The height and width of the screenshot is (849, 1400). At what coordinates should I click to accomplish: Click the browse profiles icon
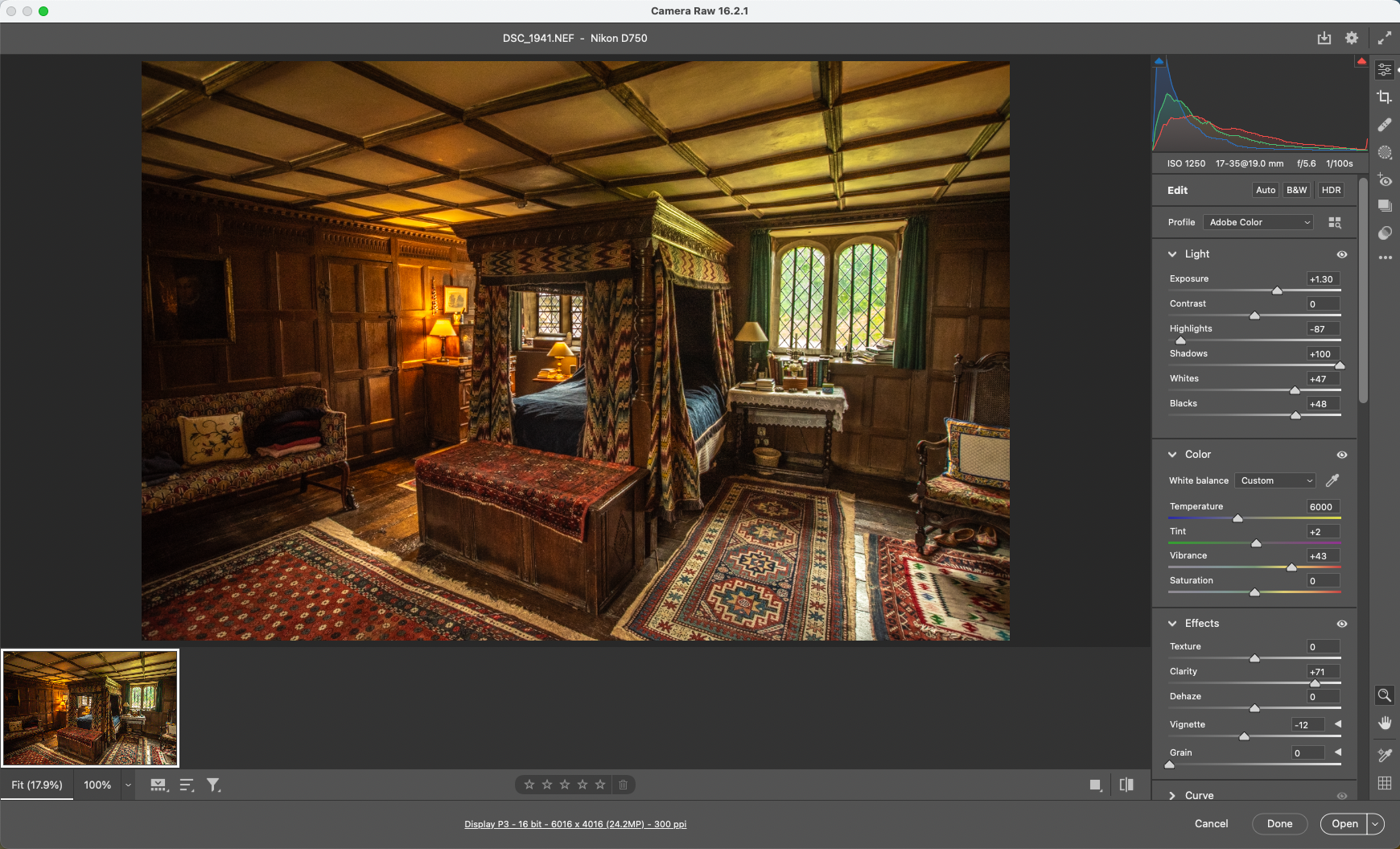(1335, 222)
